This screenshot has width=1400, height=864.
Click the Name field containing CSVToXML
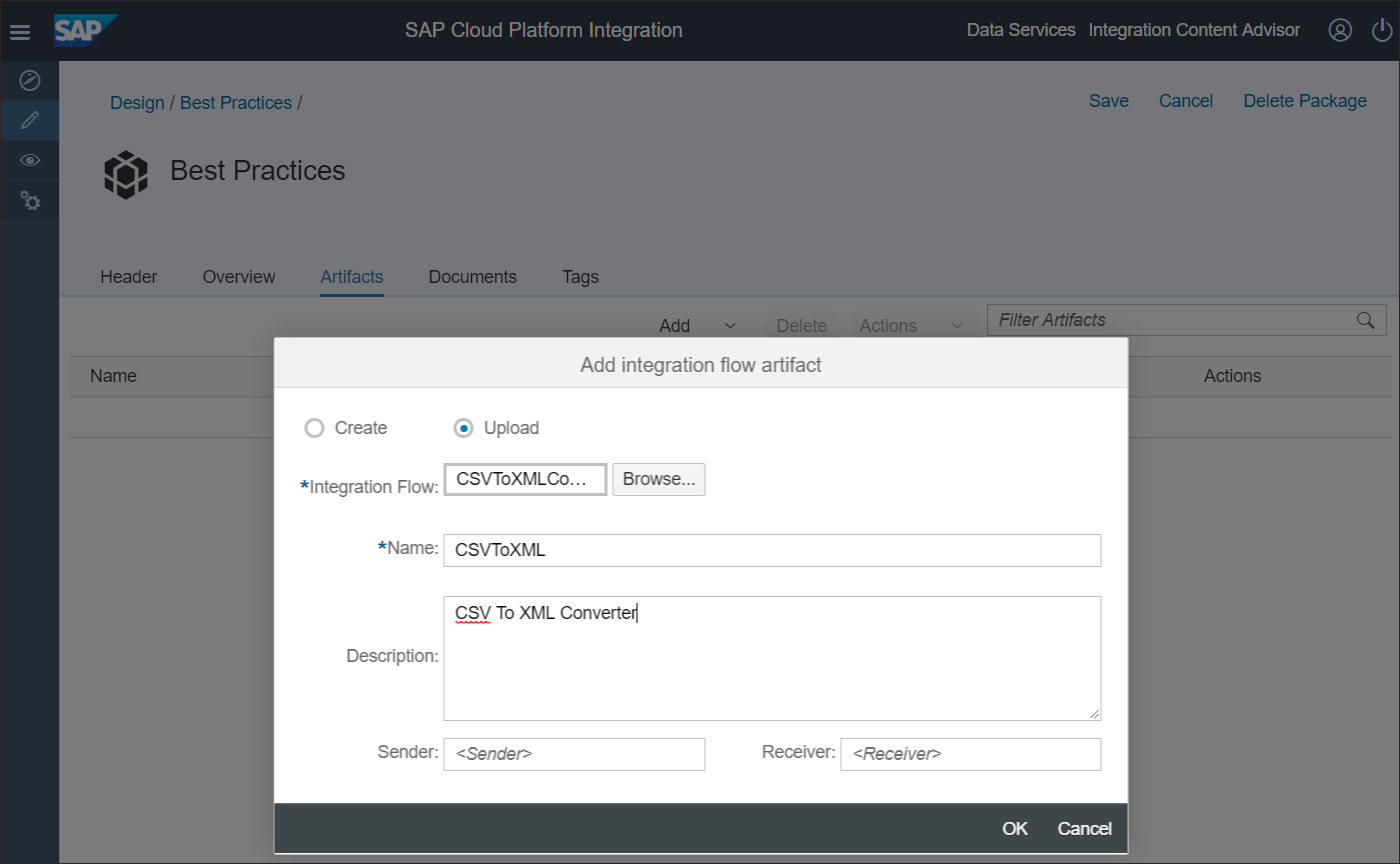click(772, 550)
